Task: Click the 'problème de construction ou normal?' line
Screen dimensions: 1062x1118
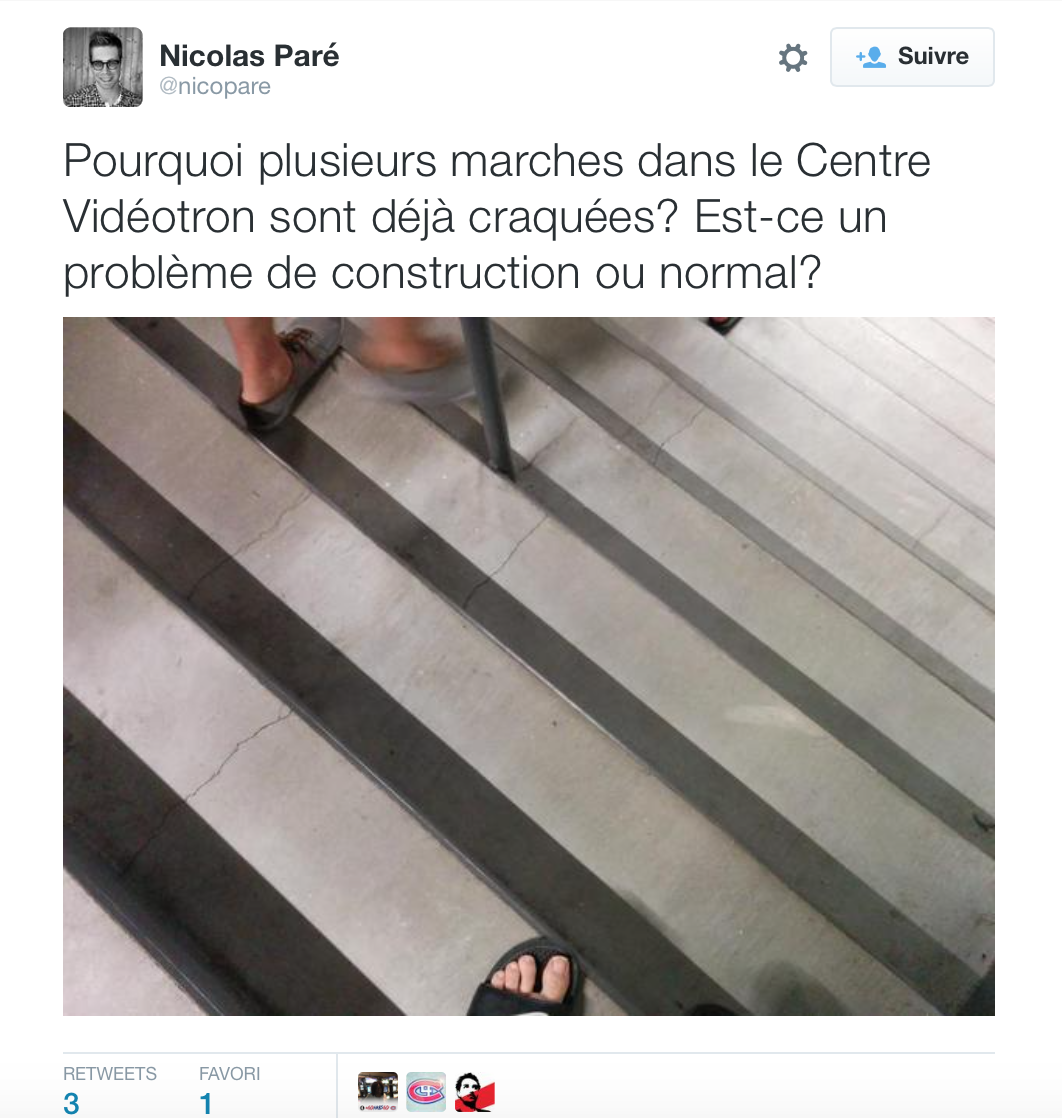Action: pos(442,275)
